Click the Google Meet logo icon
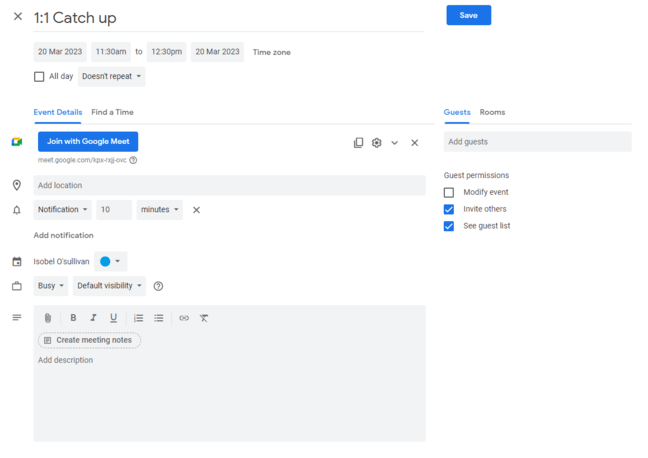The image size is (648, 458). [17, 142]
